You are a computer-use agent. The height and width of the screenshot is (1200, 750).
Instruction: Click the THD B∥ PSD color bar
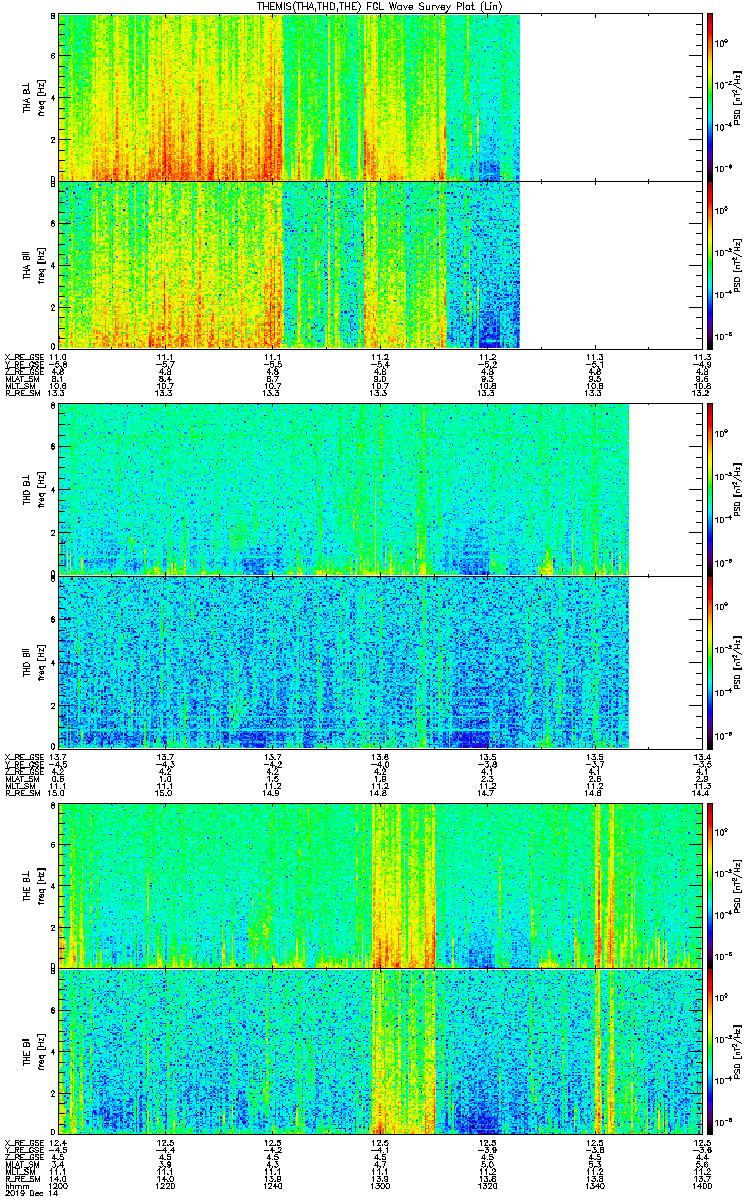point(710,662)
